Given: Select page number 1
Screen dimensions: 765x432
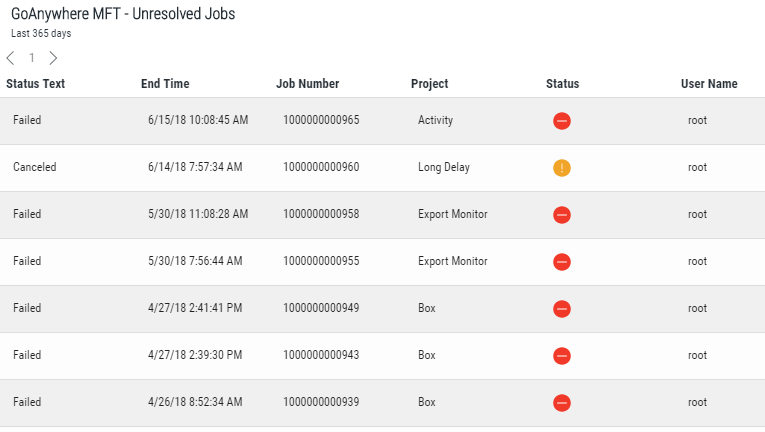Looking at the screenshot, I should pos(32,58).
